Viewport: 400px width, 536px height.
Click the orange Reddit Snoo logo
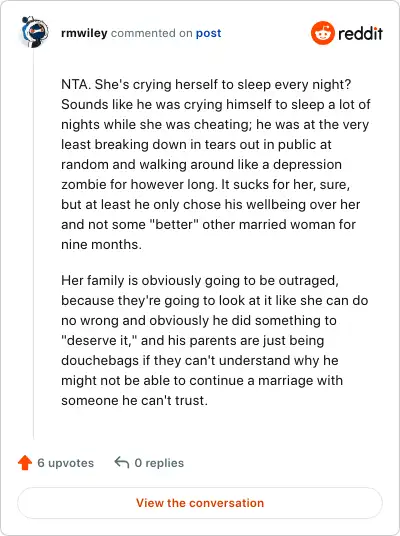pos(322,33)
